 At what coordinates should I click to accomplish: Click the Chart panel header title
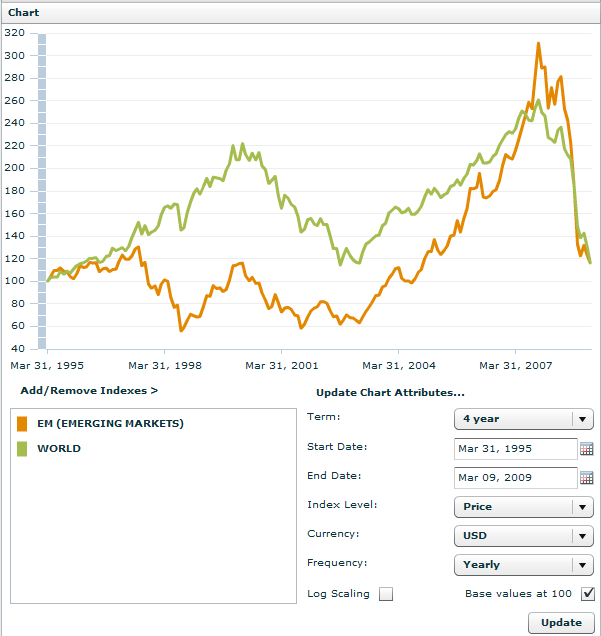pos(24,13)
